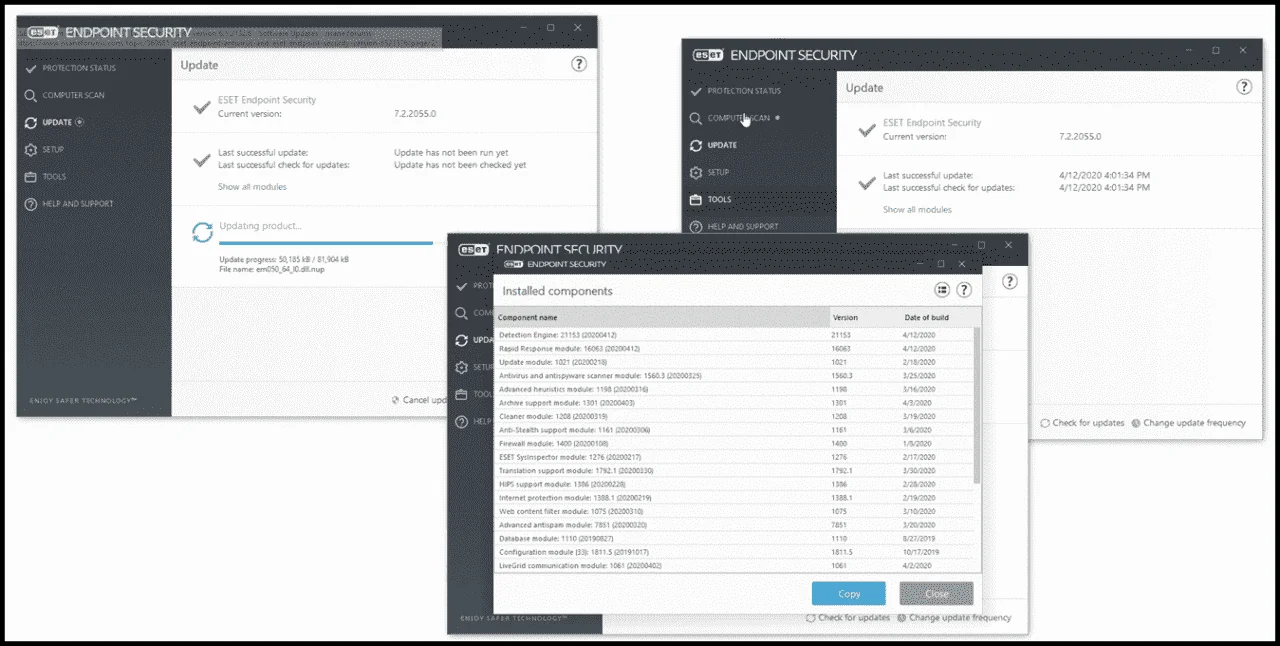
Task: Click the Close button in Installed components
Action: pos(936,593)
